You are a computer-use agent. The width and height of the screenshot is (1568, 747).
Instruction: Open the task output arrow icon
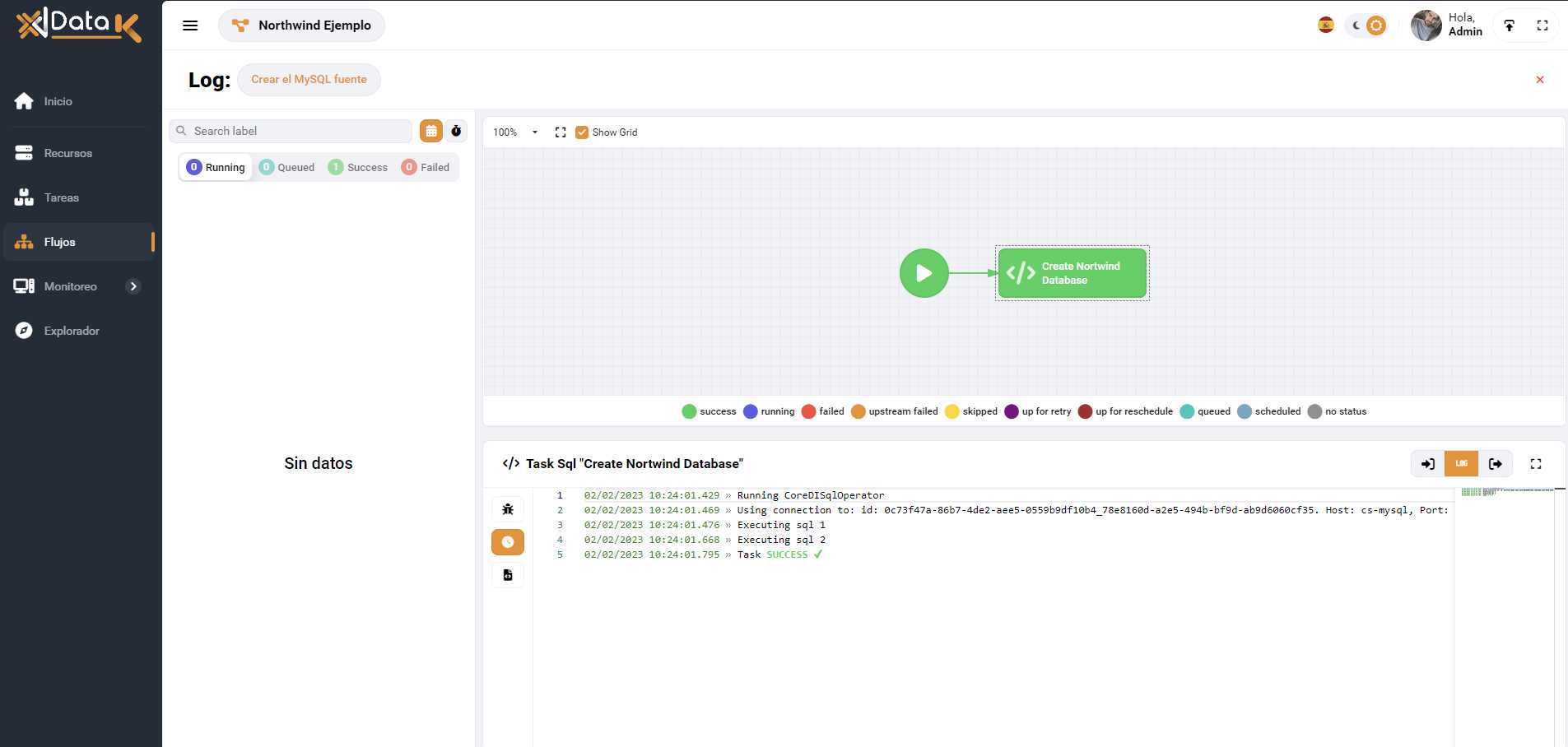(1496, 464)
